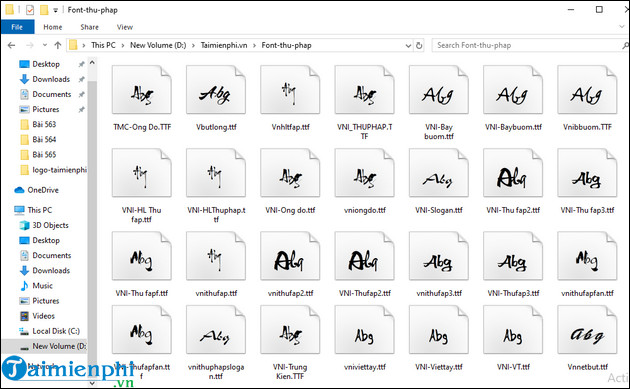Select the vnithufap3.ttf font icon

[x=439, y=256]
